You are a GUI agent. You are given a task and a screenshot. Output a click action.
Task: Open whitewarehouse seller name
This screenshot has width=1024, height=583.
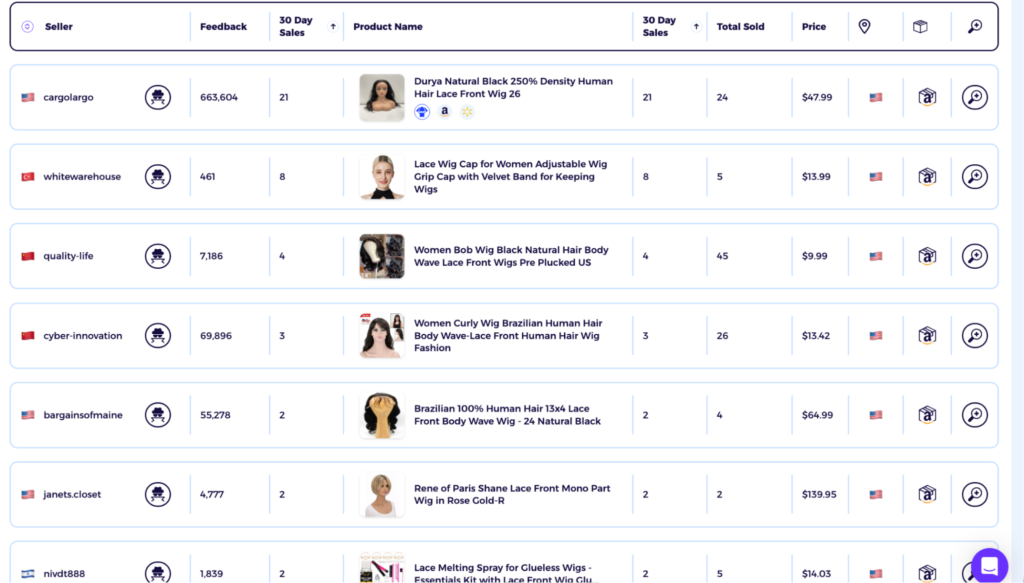(82, 176)
